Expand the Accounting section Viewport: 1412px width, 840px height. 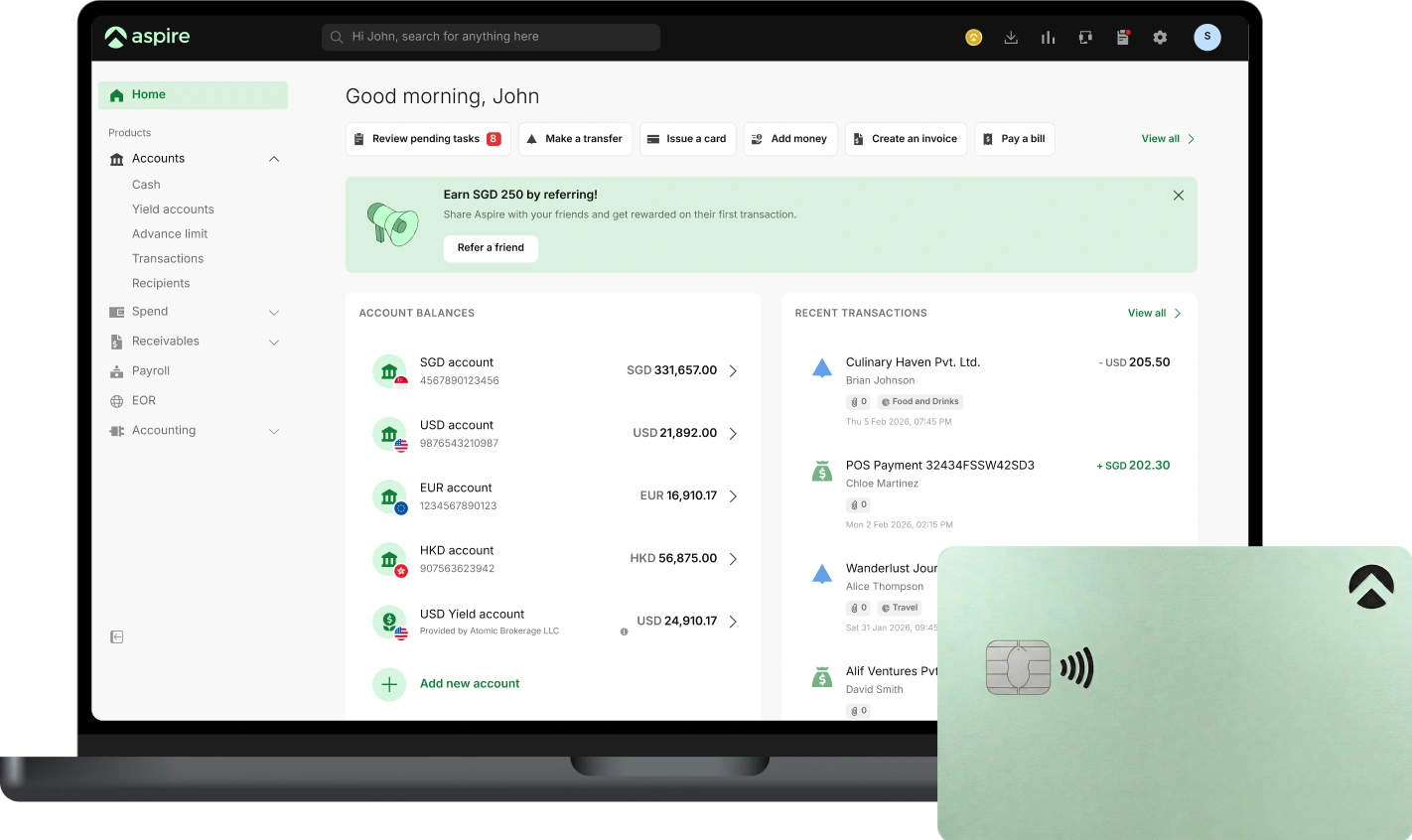pyautogui.click(x=274, y=432)
